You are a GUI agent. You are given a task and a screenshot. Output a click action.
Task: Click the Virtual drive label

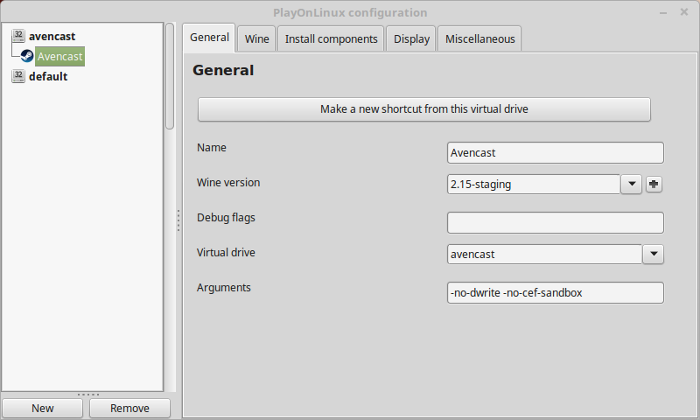click(226, 253)
